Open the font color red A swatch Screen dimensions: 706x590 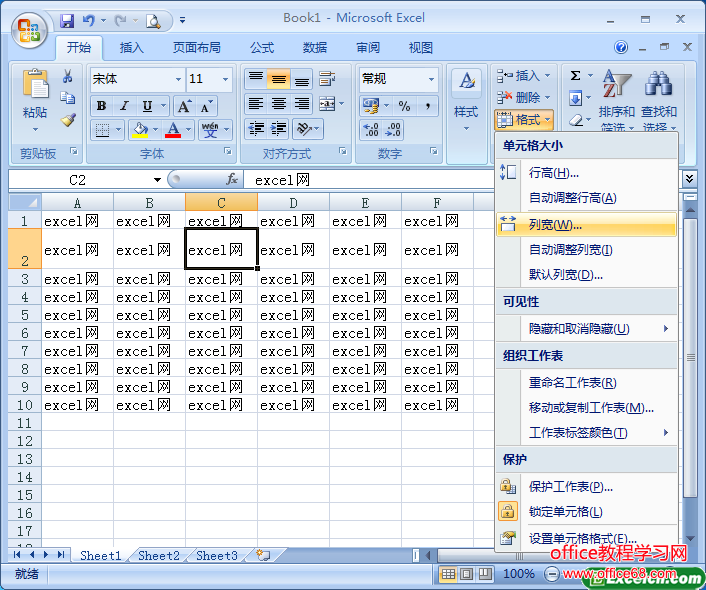click(173, 130)
